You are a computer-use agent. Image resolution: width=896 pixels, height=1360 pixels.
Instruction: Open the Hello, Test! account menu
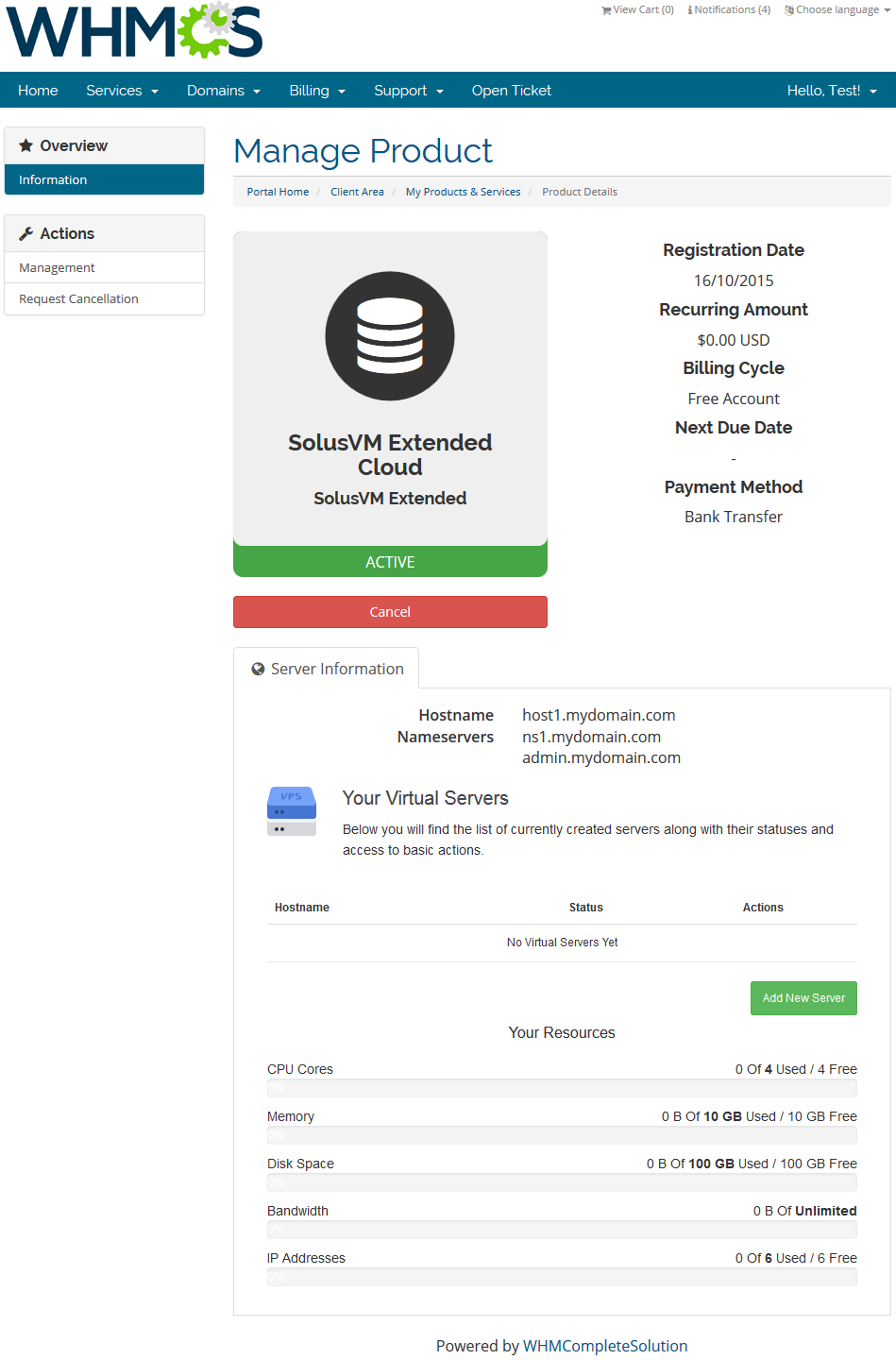(832, 91)
